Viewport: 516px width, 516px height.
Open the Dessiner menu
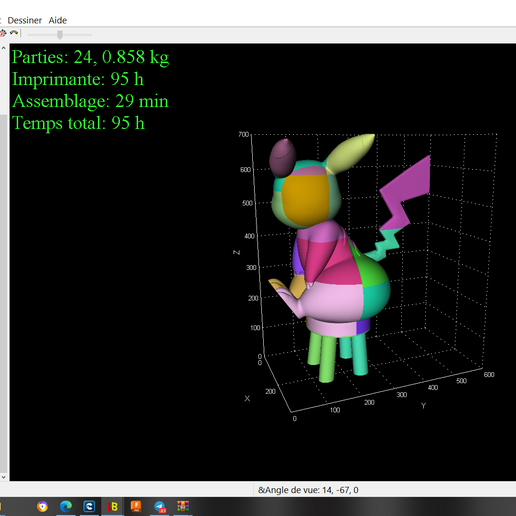click(x=24, y=20)
